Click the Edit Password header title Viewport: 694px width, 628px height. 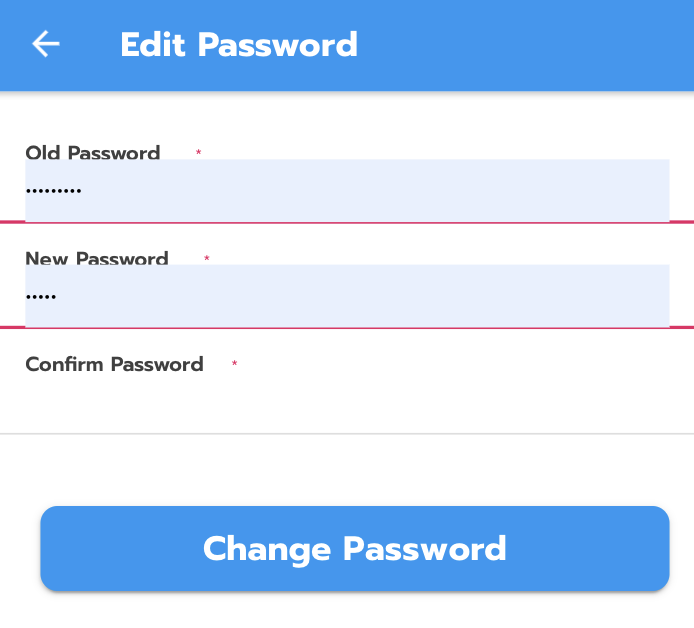click(238, 45)
